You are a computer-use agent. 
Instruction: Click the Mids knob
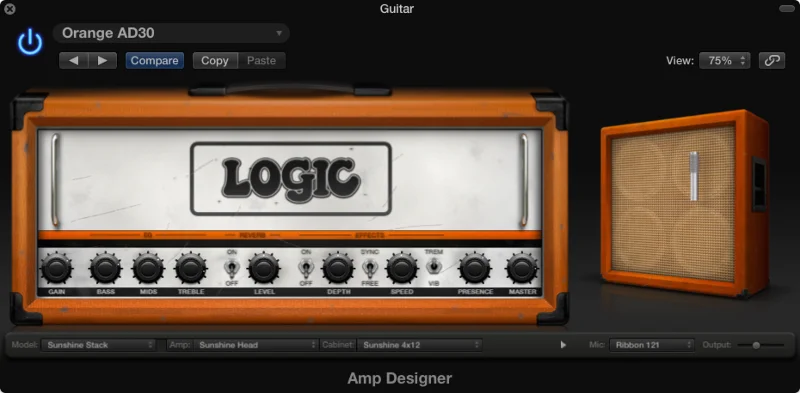(148, 268)
